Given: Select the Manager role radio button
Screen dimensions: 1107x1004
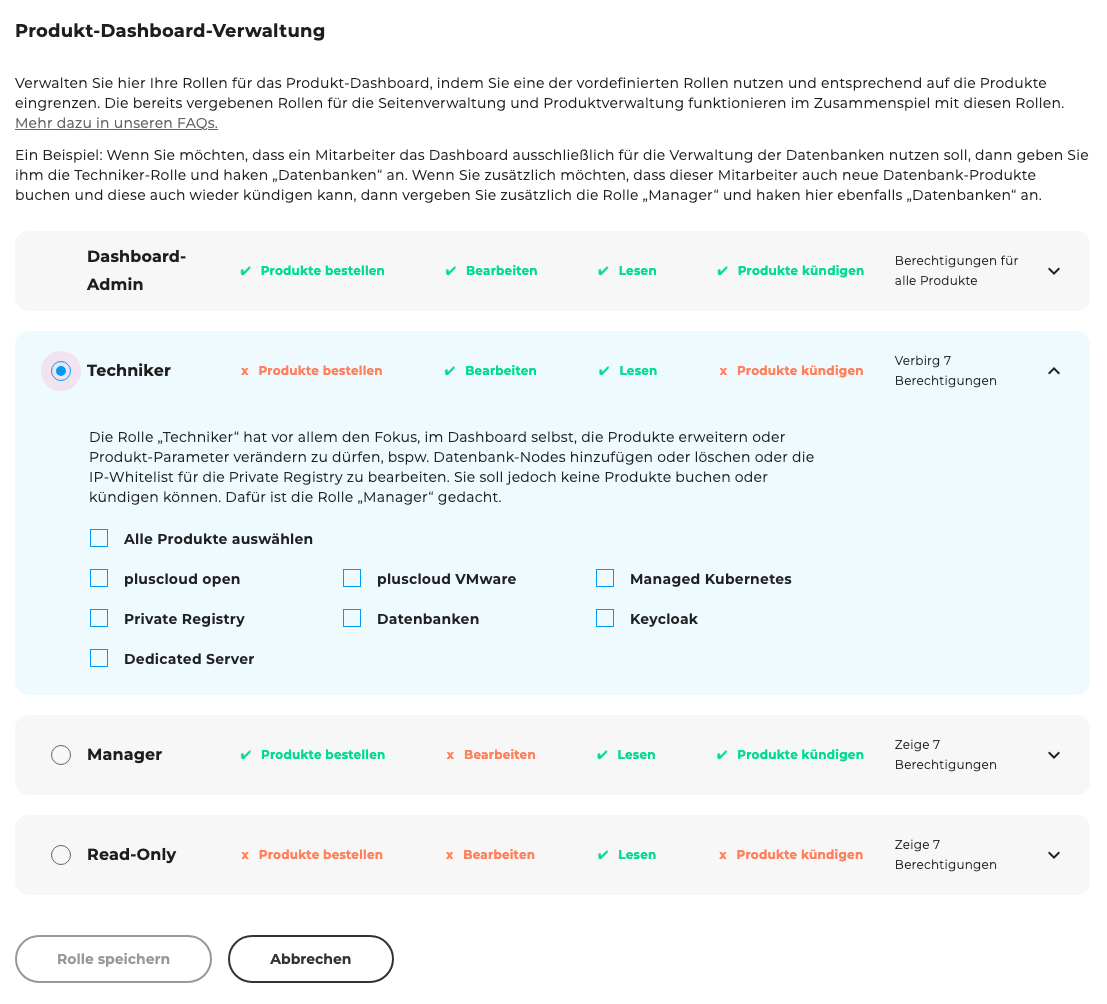Looking at the screenshot, I should pyautogui.click(x=60, y=754).
